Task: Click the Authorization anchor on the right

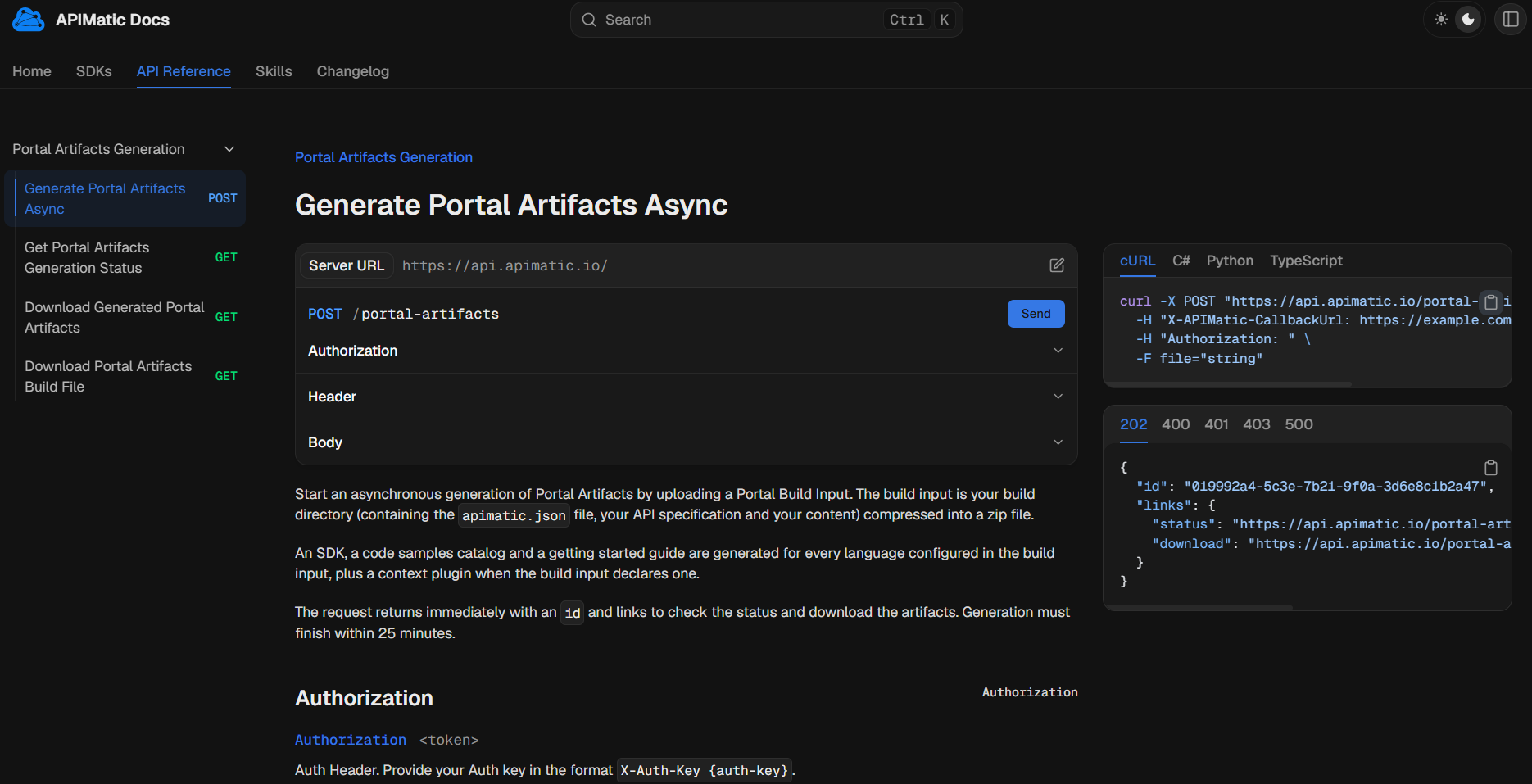Action: click(x=1030, y=692)
